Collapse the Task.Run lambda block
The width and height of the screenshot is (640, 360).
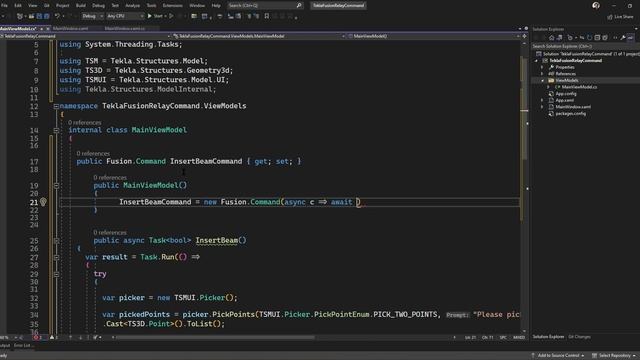pos(56,258)
